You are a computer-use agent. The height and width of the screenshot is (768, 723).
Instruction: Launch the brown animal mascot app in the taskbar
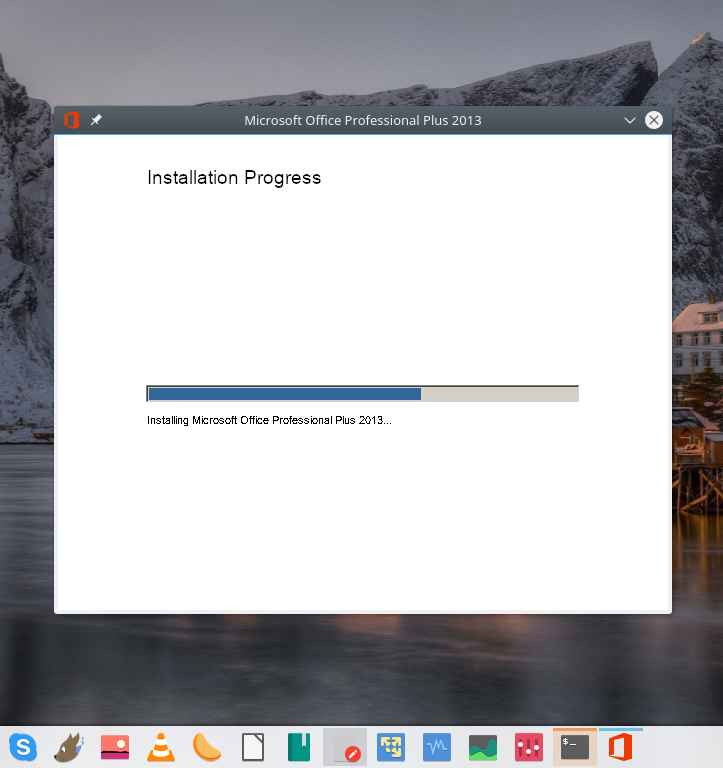pos(69,747)
